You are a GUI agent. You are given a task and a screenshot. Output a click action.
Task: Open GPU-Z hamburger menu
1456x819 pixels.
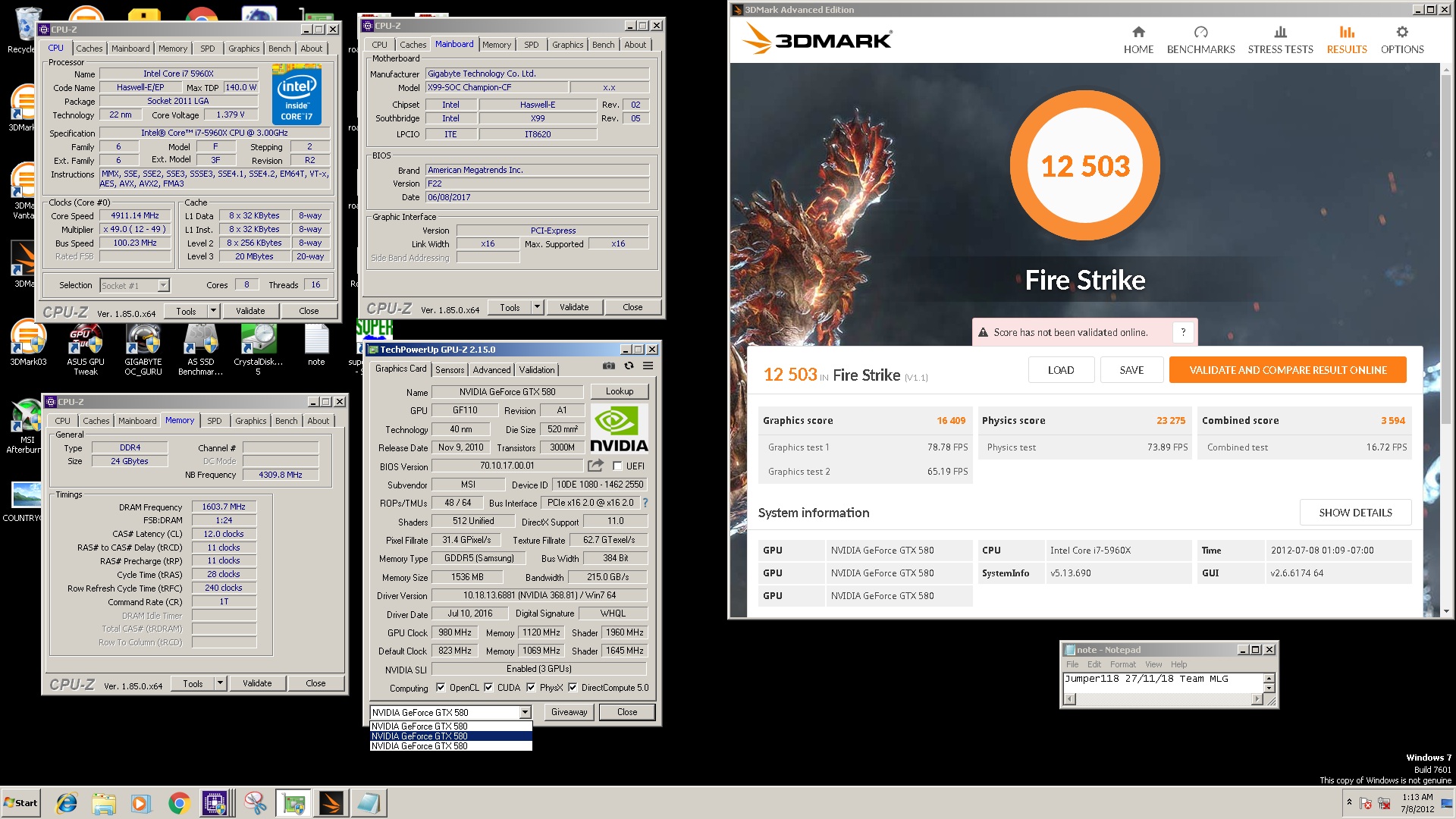648,366
